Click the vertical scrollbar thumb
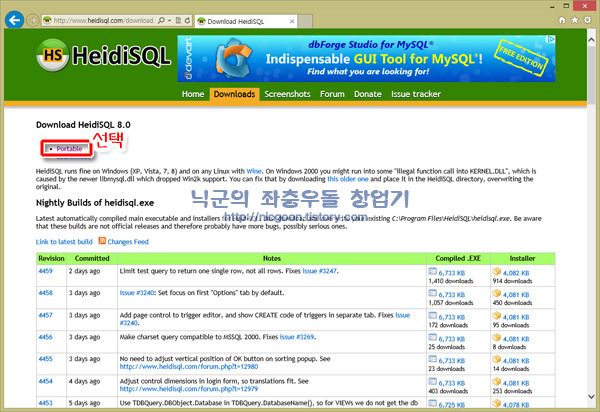This screenshot has width=600, height=412. pos(591,73)
